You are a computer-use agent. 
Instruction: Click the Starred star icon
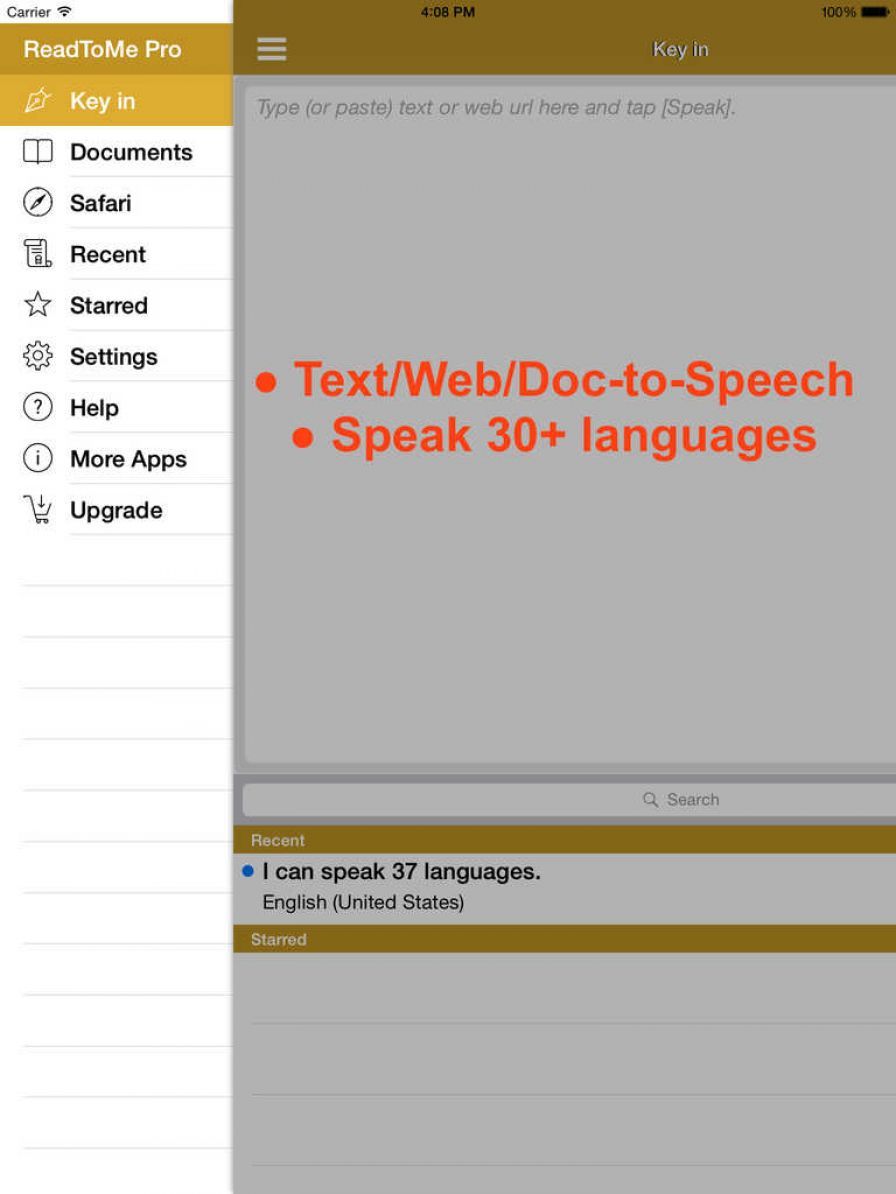click(36, 305)
